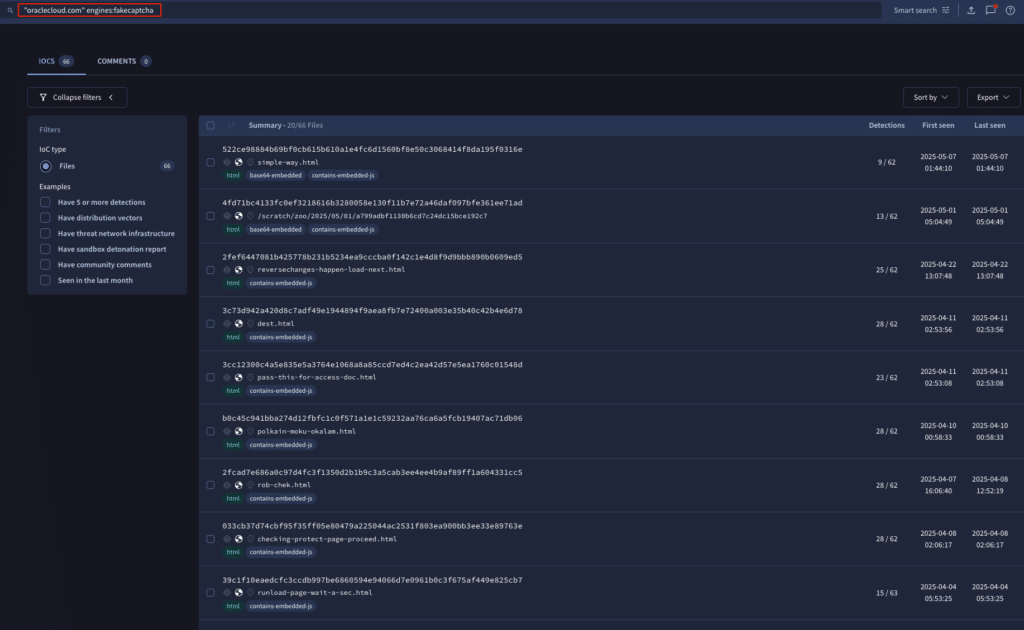1024x630 pixels.
Task: Click the help question mark icon
Action: [1010, 9]
